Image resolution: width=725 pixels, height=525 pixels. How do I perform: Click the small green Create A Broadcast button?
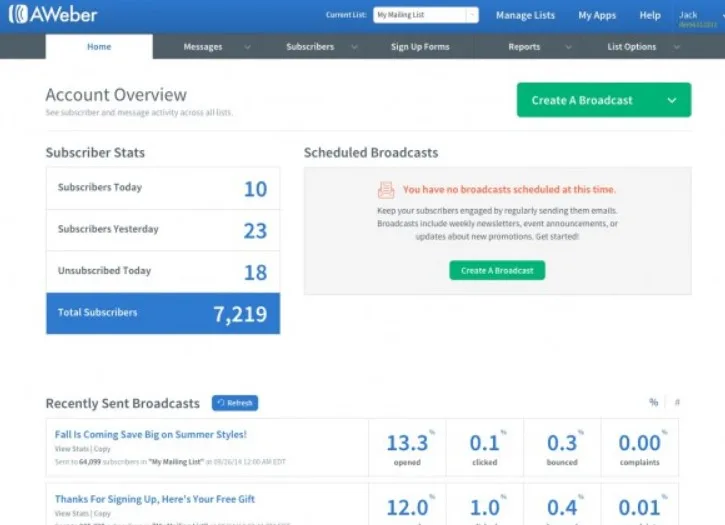click(x=497, y=270)
